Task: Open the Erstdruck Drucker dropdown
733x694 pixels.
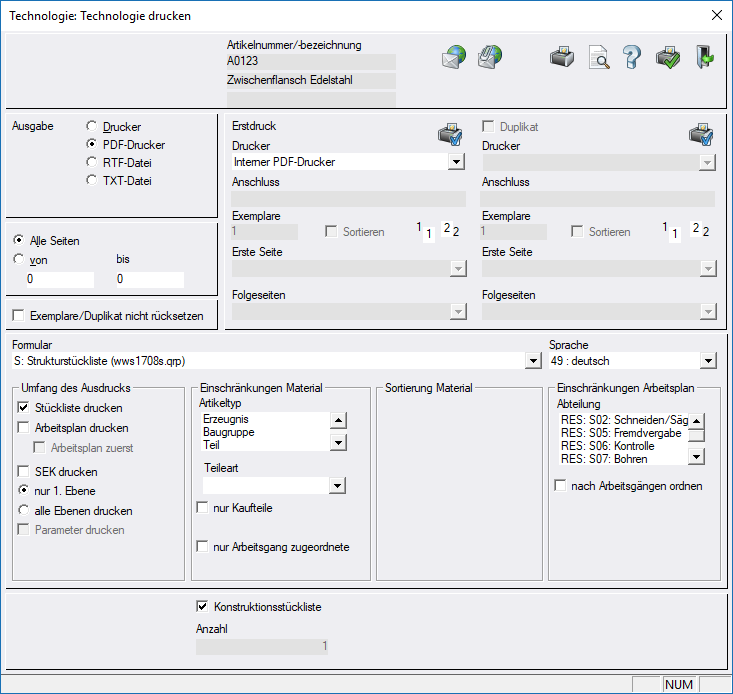Action: point(456,162)
